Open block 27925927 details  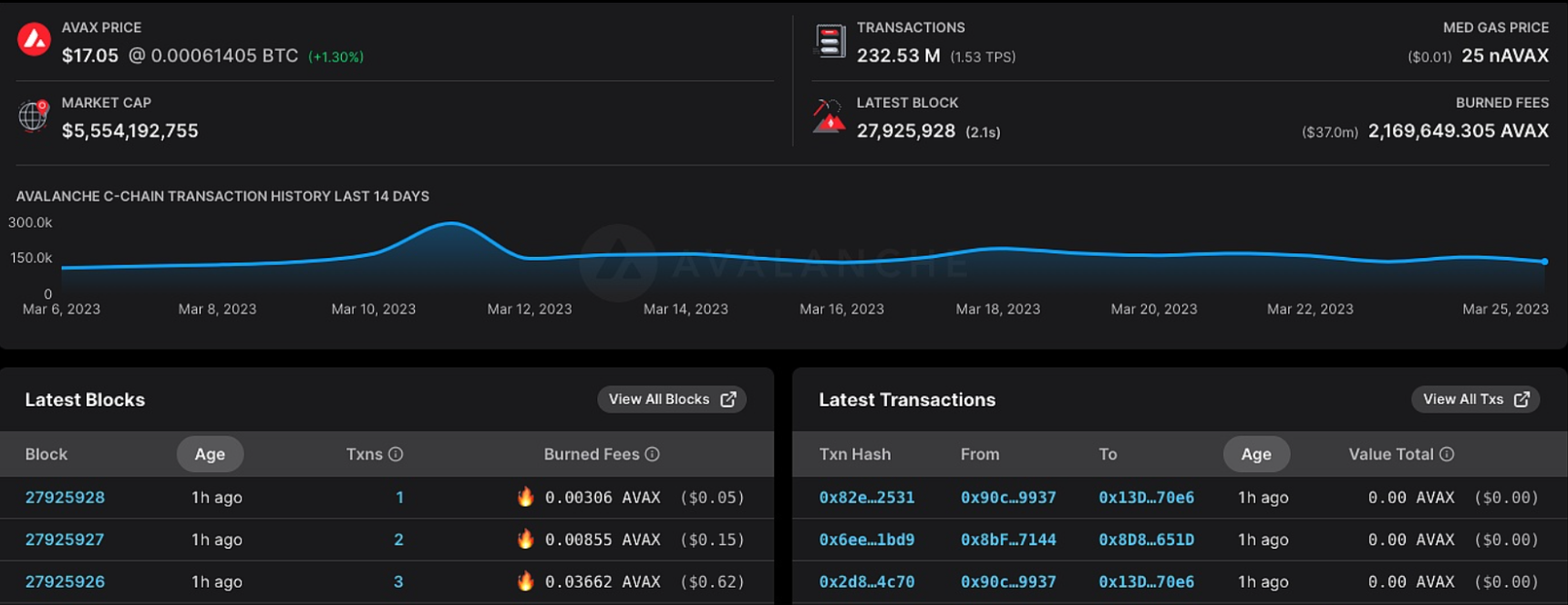click(x=65, y=539)
